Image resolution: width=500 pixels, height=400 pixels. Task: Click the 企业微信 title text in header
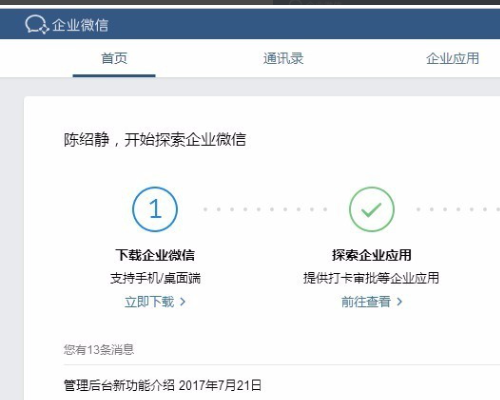(x=80, y=25)
